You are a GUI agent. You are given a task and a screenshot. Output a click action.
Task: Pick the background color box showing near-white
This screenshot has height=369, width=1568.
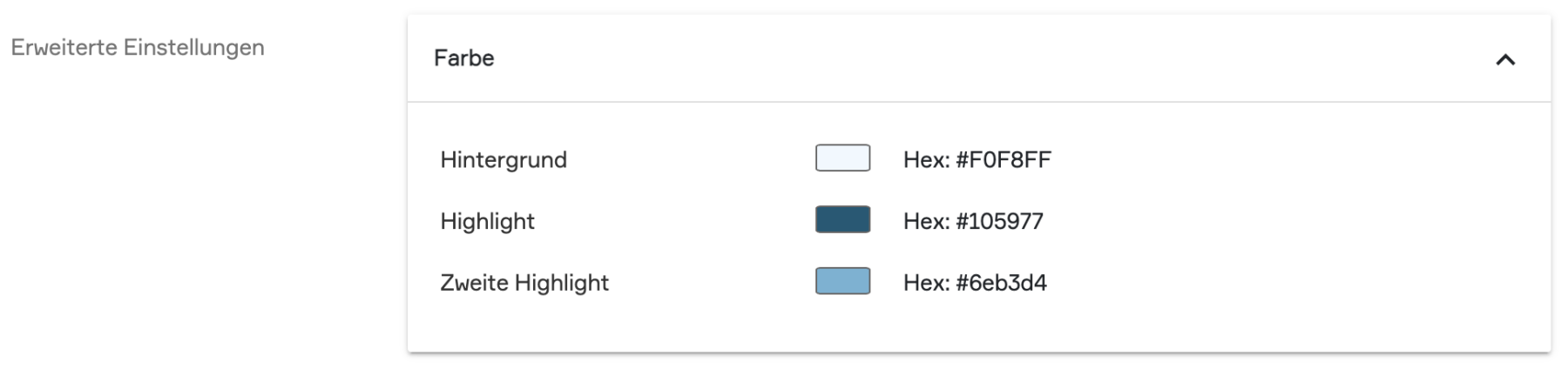click(x=842, y=158)
